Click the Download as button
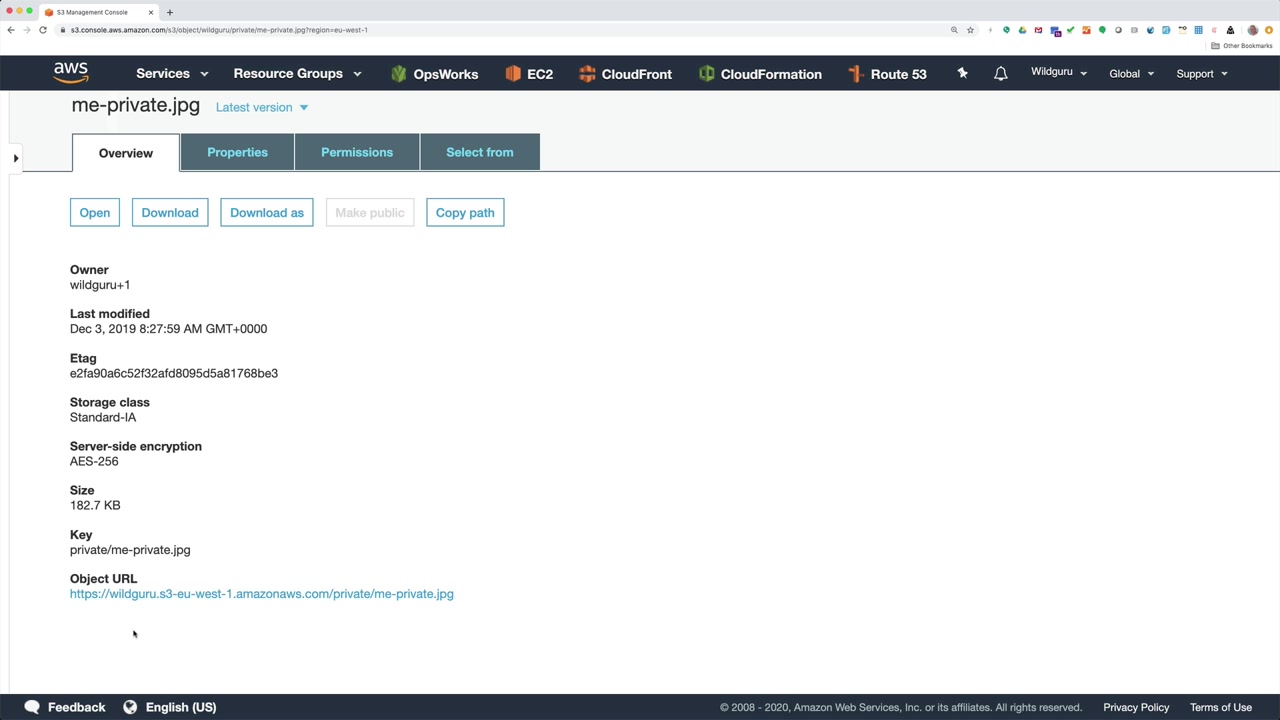1280x720 pixels. tap(267, 213)
